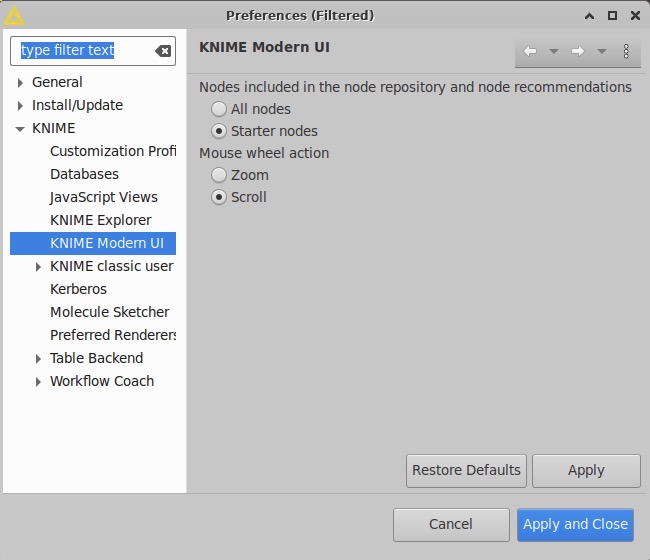Image resolution: width=650 pixels, height=560 pixels.
Task: Maximize the Preferences window
Action: [x=612, y=16]
